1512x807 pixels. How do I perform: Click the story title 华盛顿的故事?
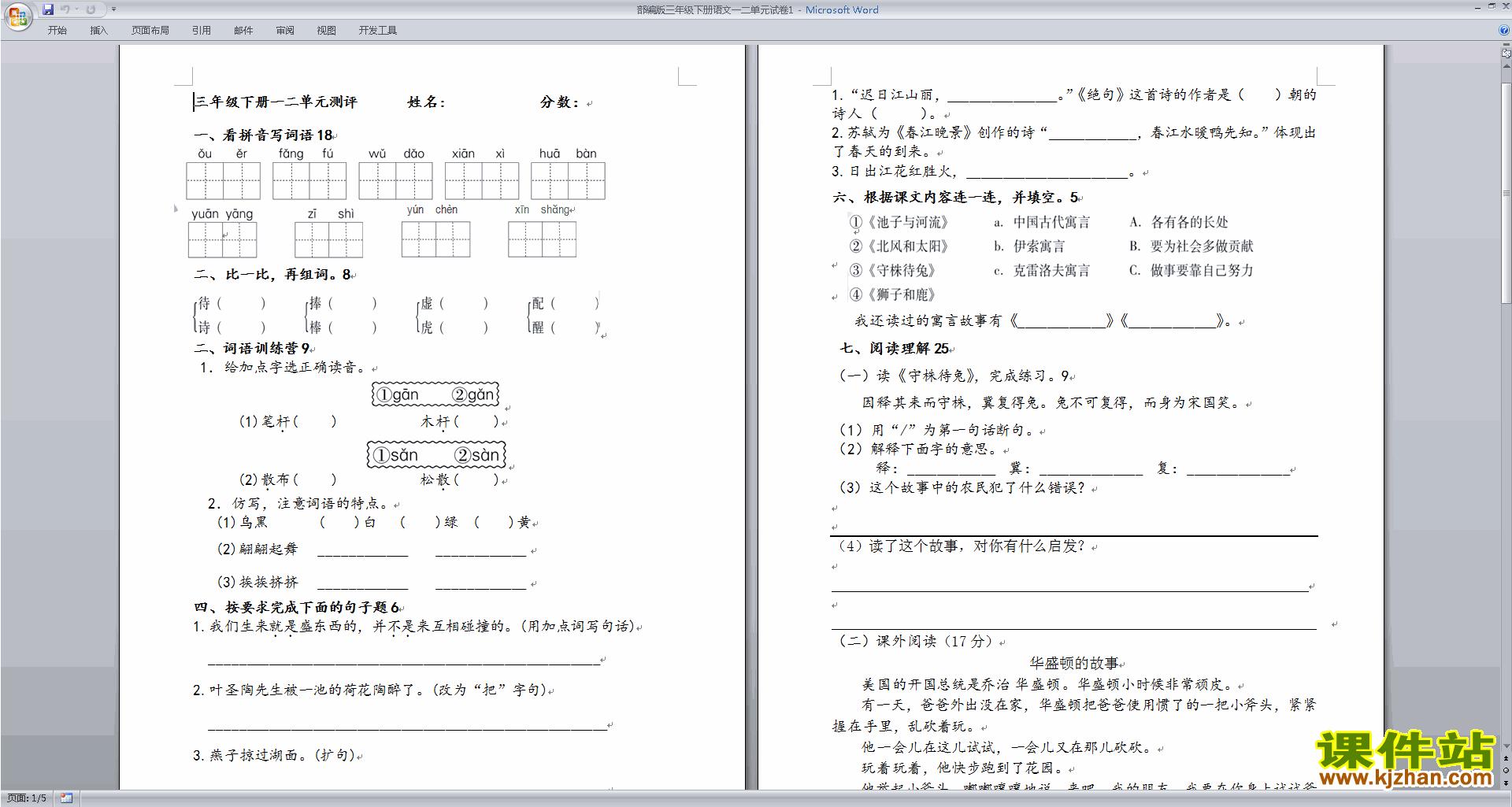[x=1074, y=663]
